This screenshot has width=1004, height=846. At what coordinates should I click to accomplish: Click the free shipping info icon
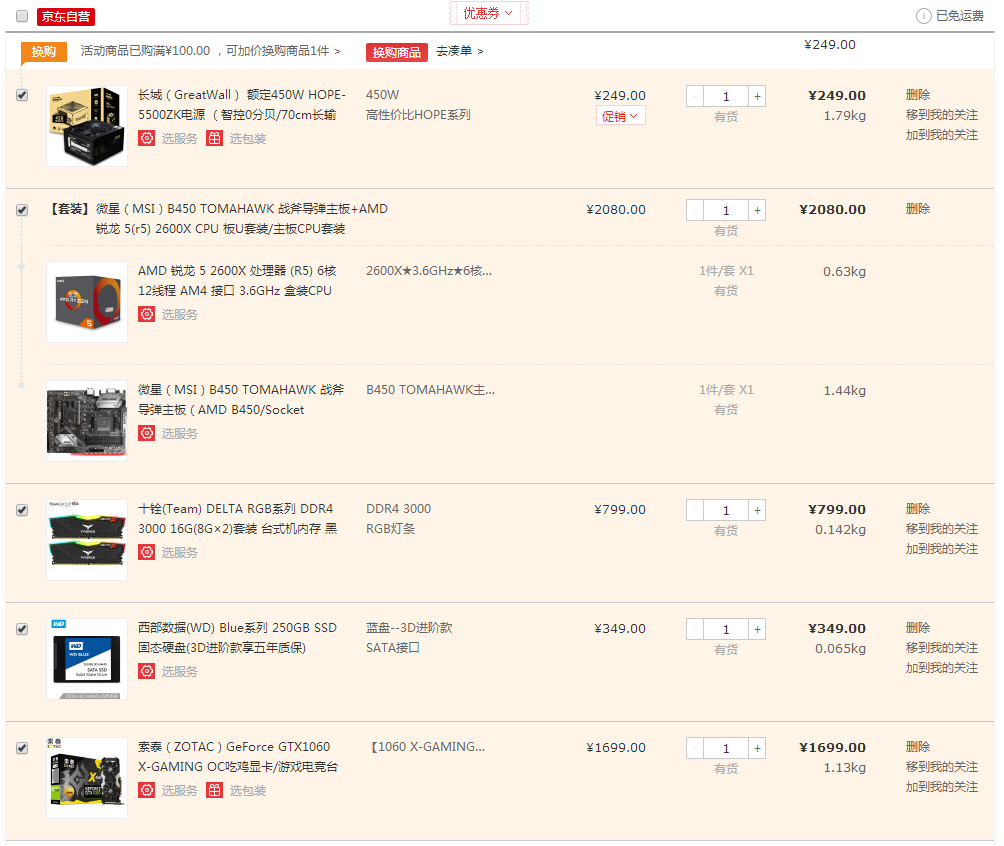(923, 16)
